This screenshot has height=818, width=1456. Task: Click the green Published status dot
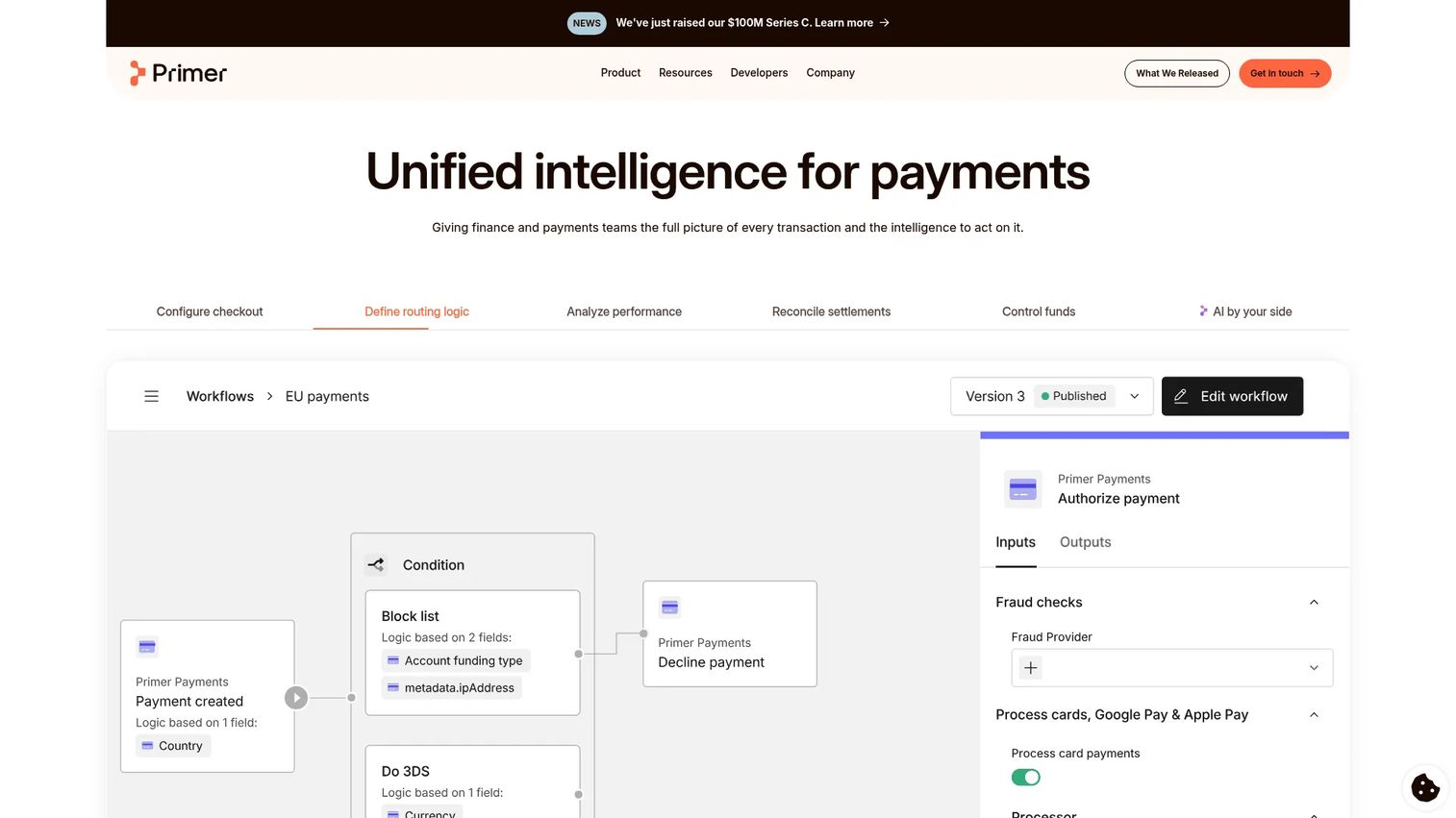pyautogui.click(x=1045, y=396)
